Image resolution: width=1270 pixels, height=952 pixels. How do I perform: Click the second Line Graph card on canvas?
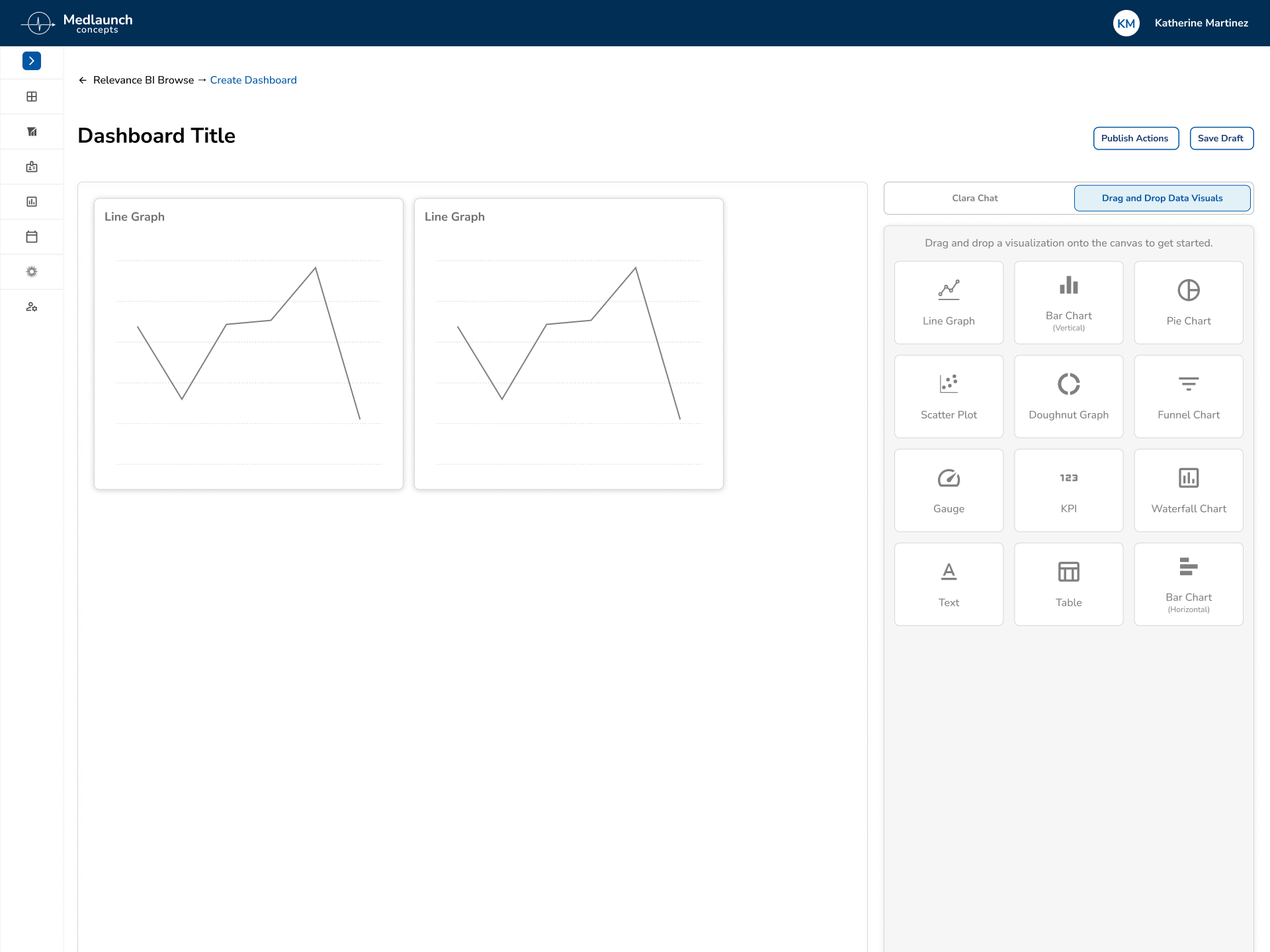[x=569, y=344]
